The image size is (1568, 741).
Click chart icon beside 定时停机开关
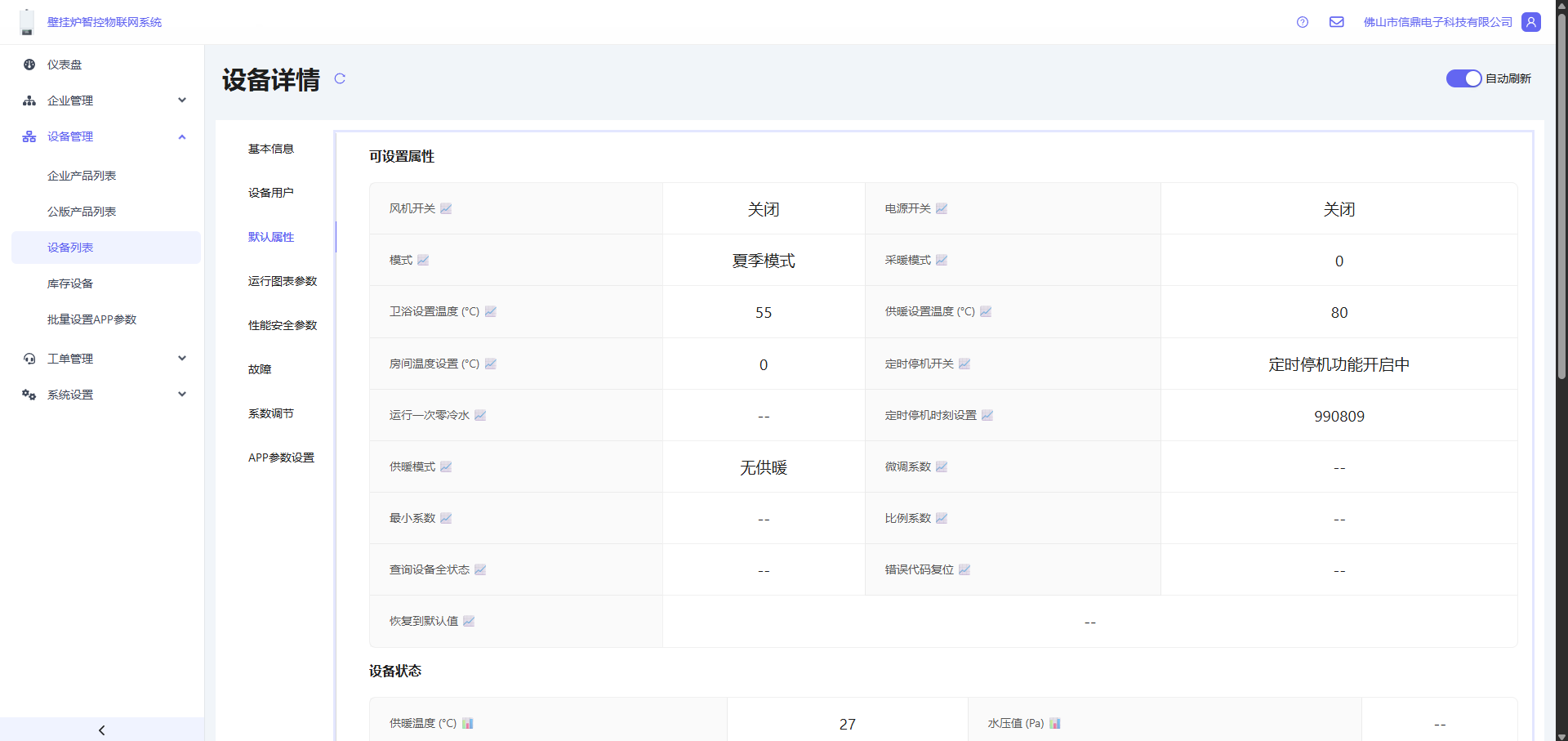click(964, 364)
